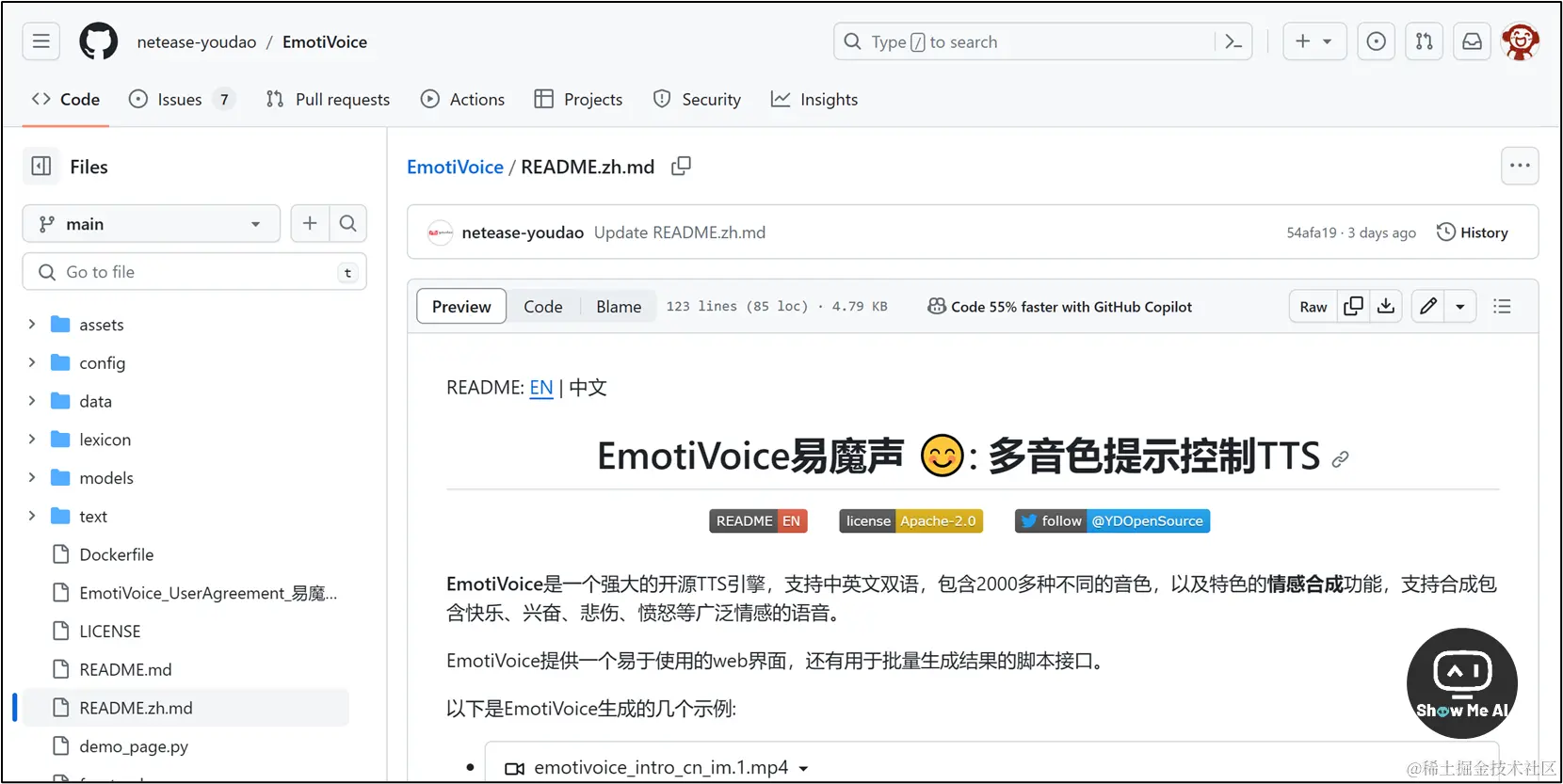Open the Insights tab
Viewport: 1563px width, 784px height.
point(814,99)
